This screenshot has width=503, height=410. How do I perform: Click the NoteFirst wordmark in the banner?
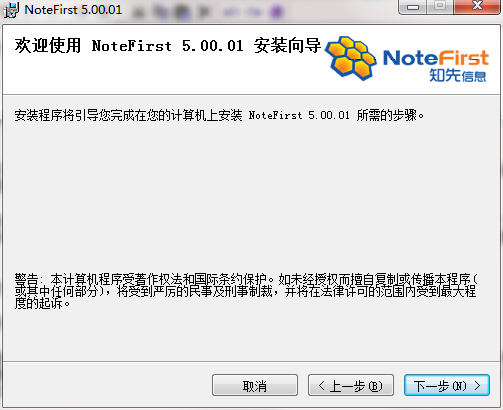(x=436, y=58)
